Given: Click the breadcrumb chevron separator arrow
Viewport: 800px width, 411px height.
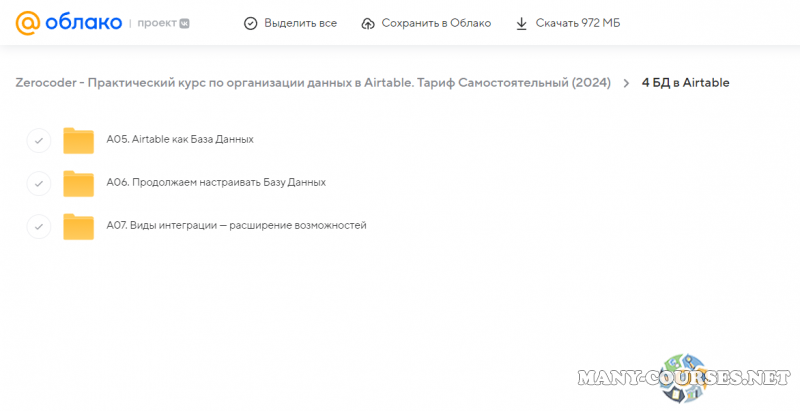Looking at the screenshot, I should (626, 83).
